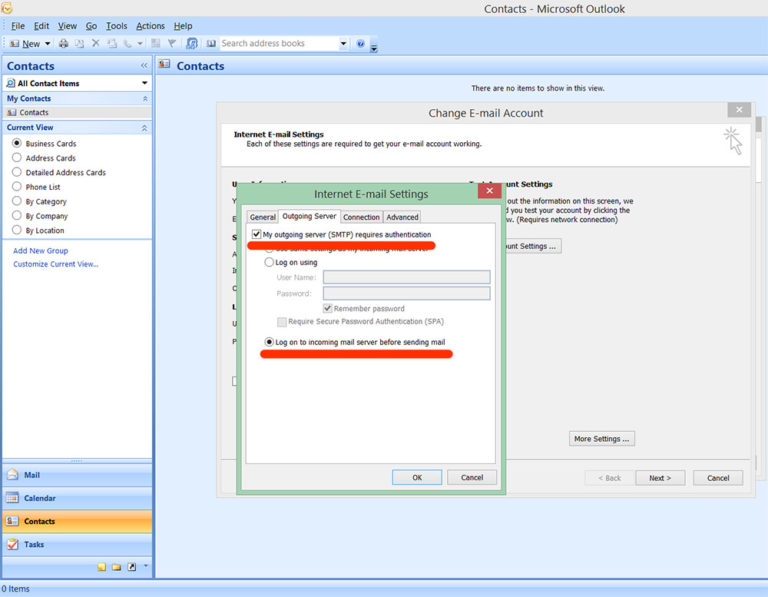
Task: Click the Search address books field
Action: pyautogui.click(x=279, y=44)
